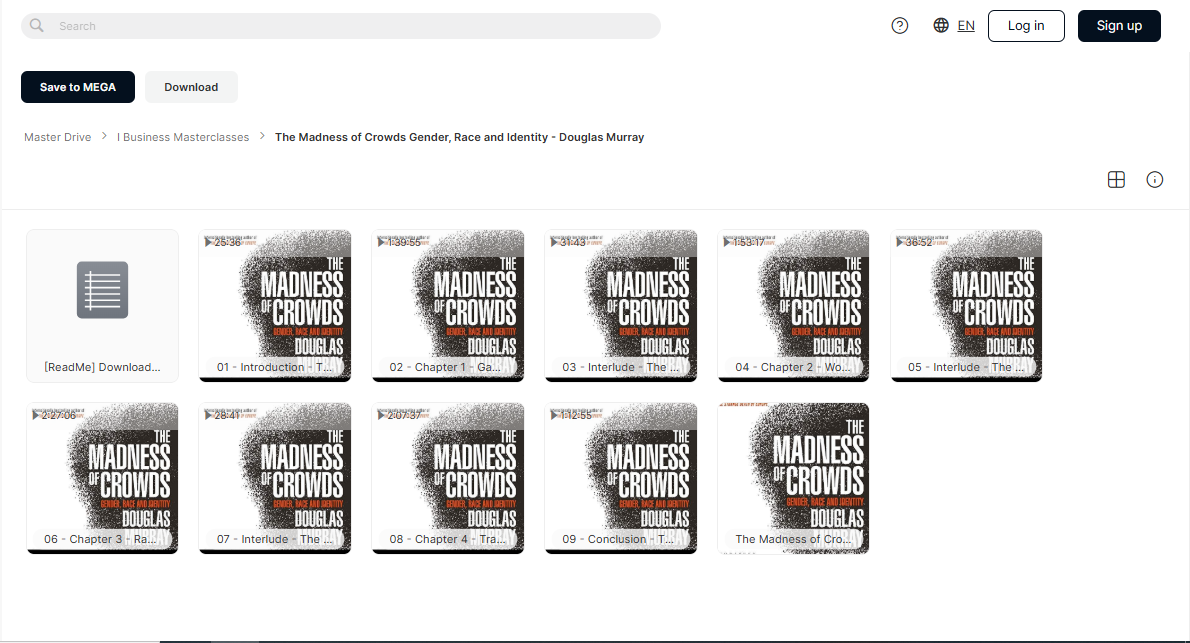Go to Master Drive breadcrumb
The image size is (1190, 643).
pyautogui.click(x=58, y=137)
